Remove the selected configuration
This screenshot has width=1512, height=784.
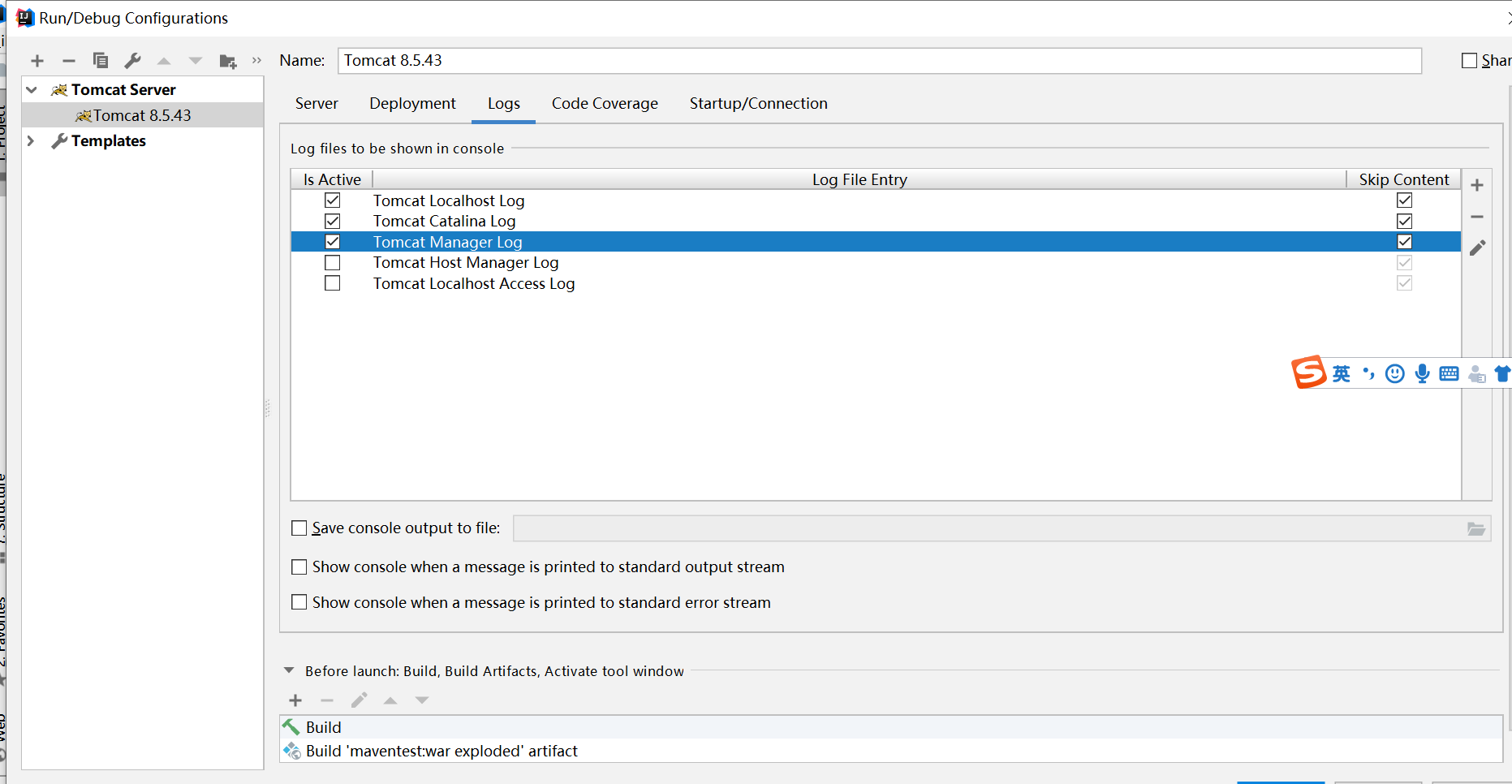tap(69, 60)
